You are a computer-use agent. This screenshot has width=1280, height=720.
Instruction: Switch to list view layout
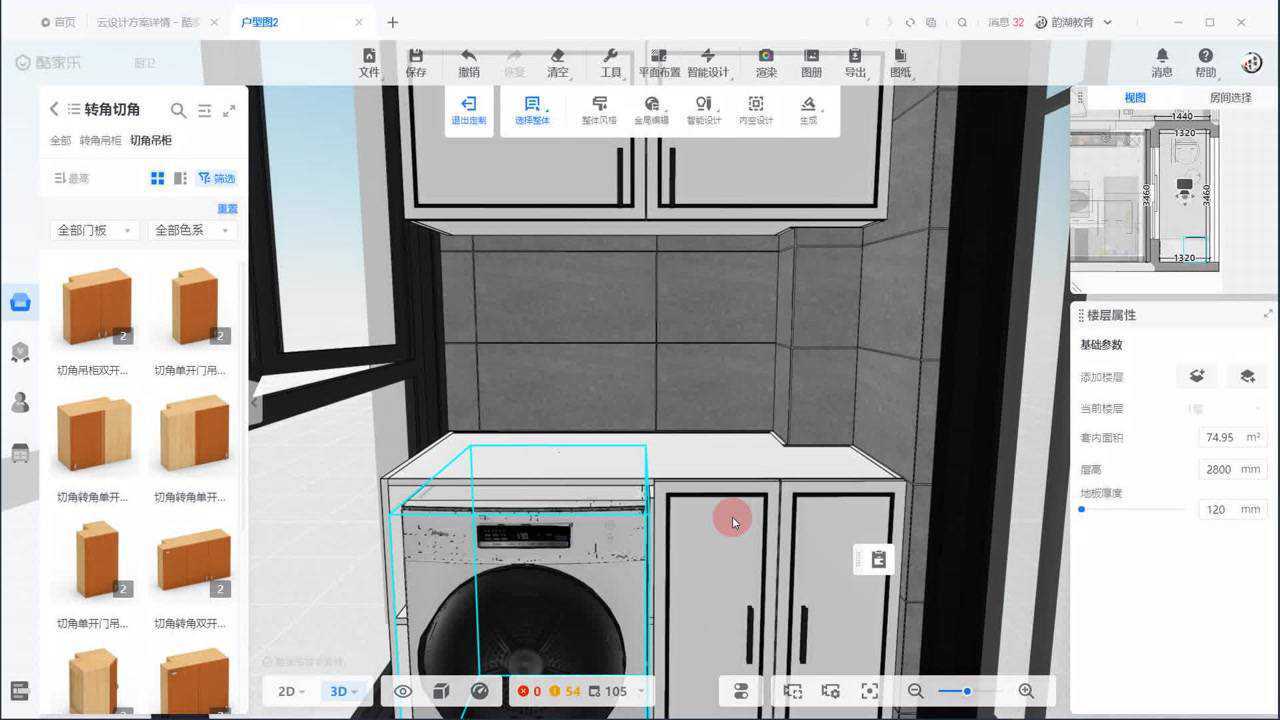click(x=181, y=178)
